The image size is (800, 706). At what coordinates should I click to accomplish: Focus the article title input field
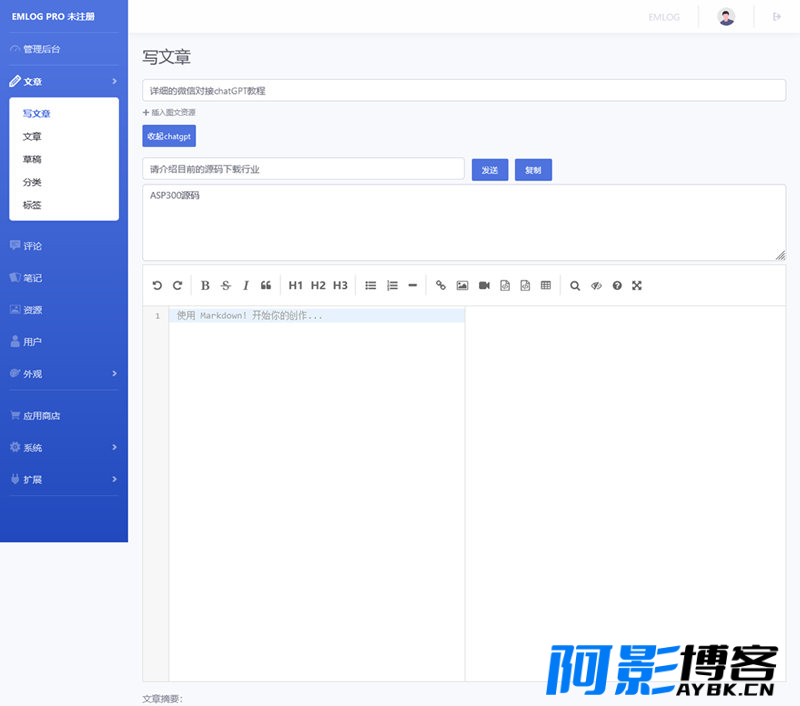click(x=464, y=90)
